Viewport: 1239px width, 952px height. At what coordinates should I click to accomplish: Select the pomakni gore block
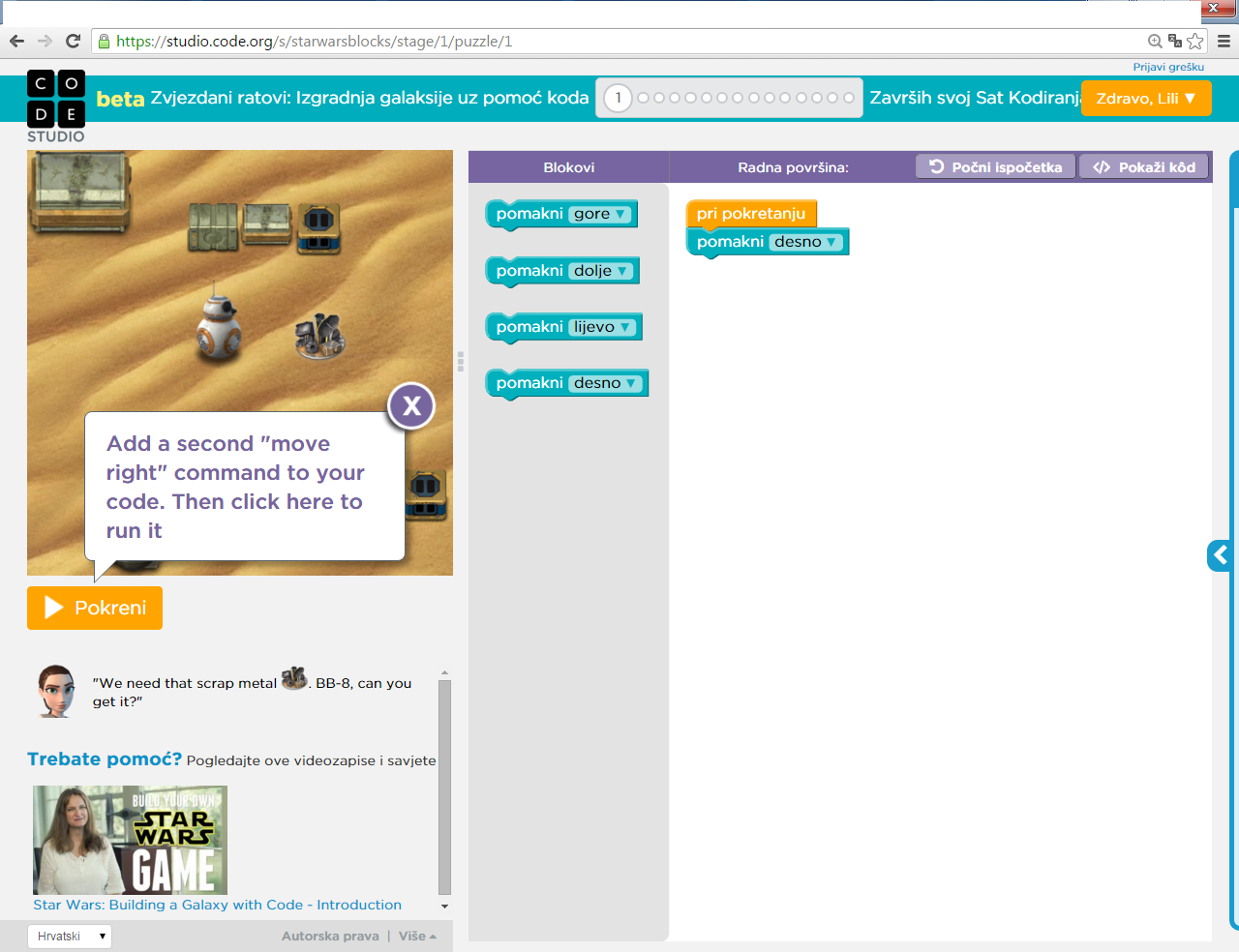coord(529,214)
